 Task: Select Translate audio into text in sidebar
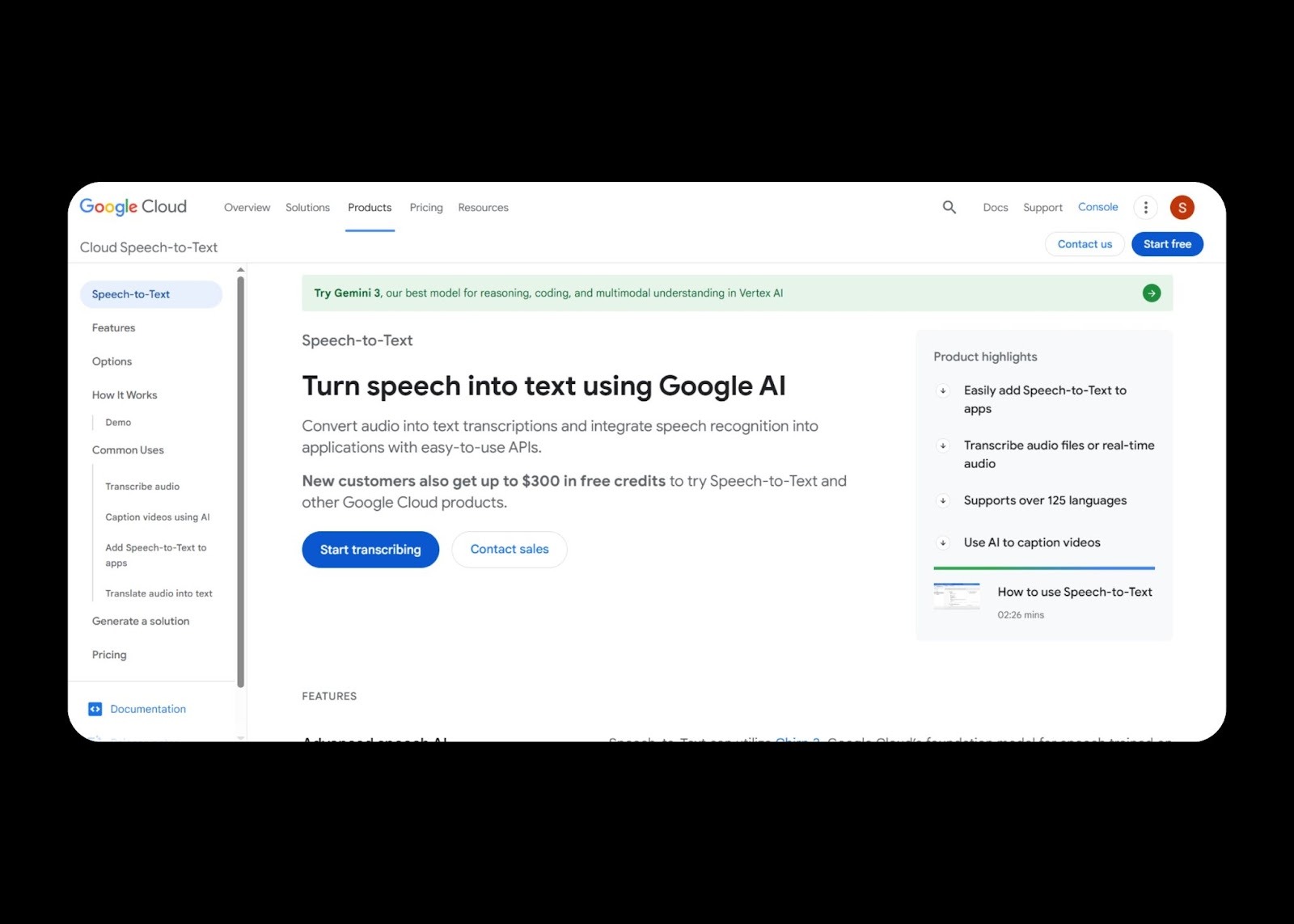[159, 593]
